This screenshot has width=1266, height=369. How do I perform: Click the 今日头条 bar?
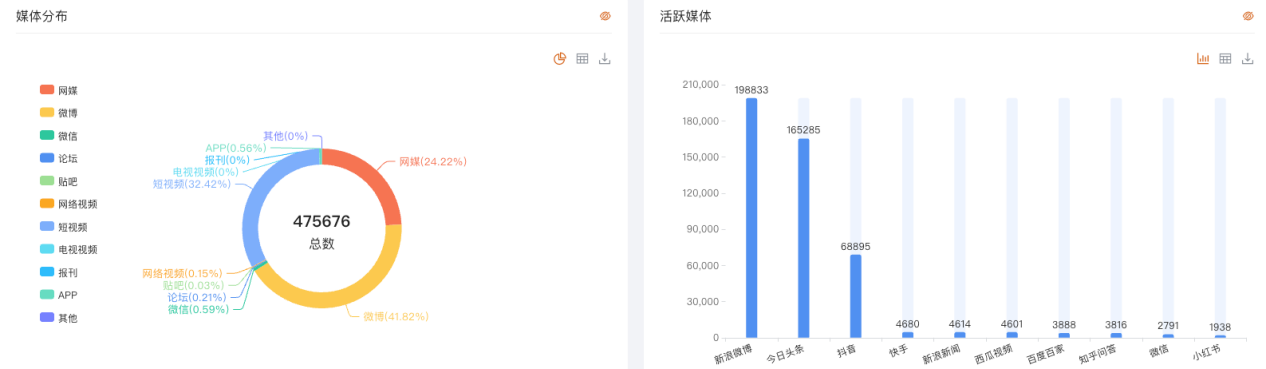pyautogui.click(x=803, y=238)
